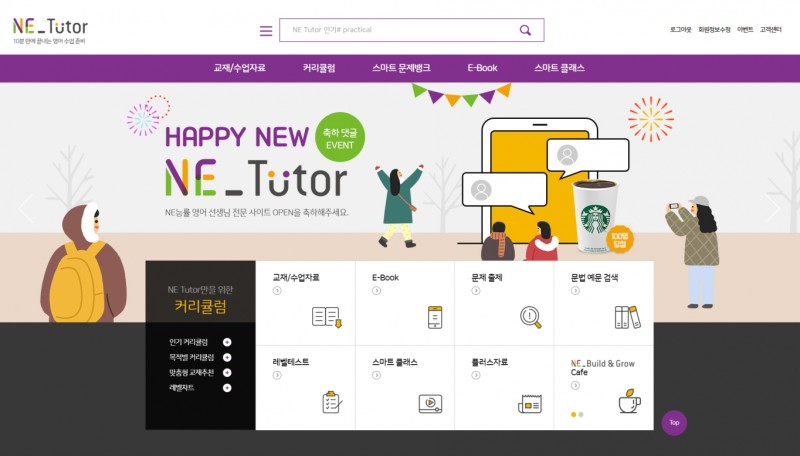Click arrow circle under E-Book tile title
Screen dimensions: 800x456
[x=377, y=290]
